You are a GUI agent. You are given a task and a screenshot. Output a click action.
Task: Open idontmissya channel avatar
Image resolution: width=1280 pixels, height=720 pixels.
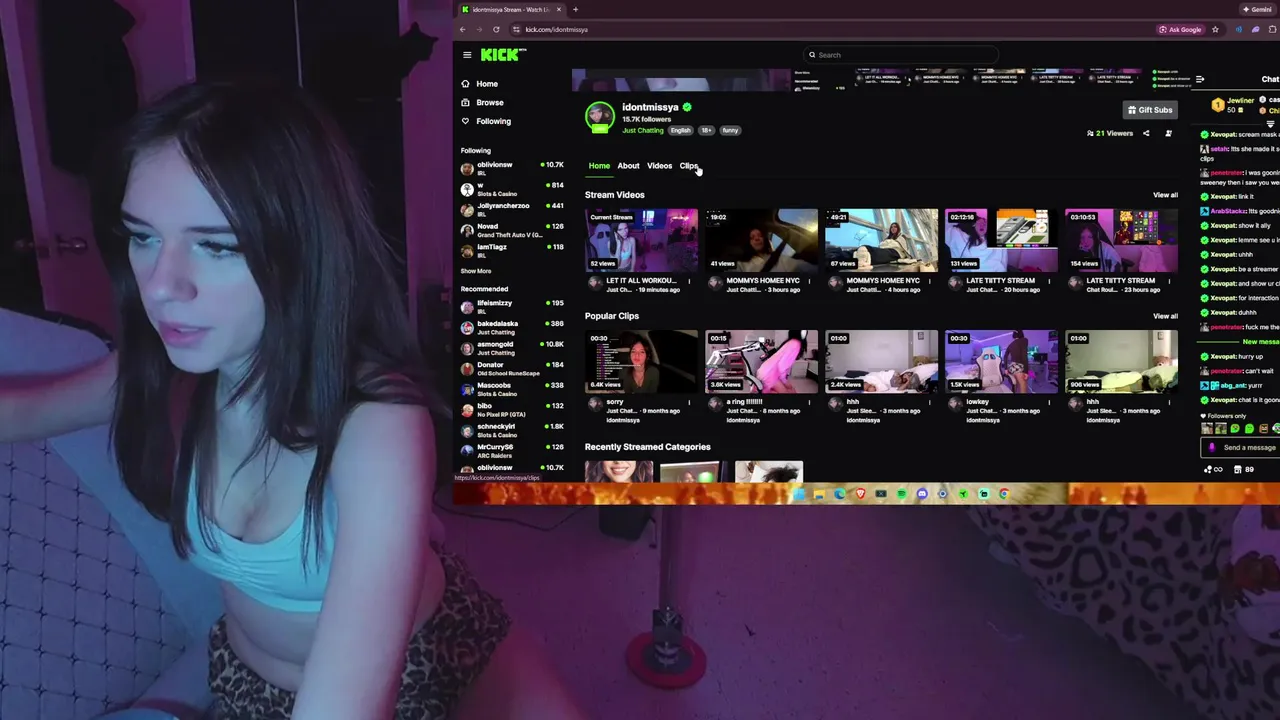click(600, 117)
